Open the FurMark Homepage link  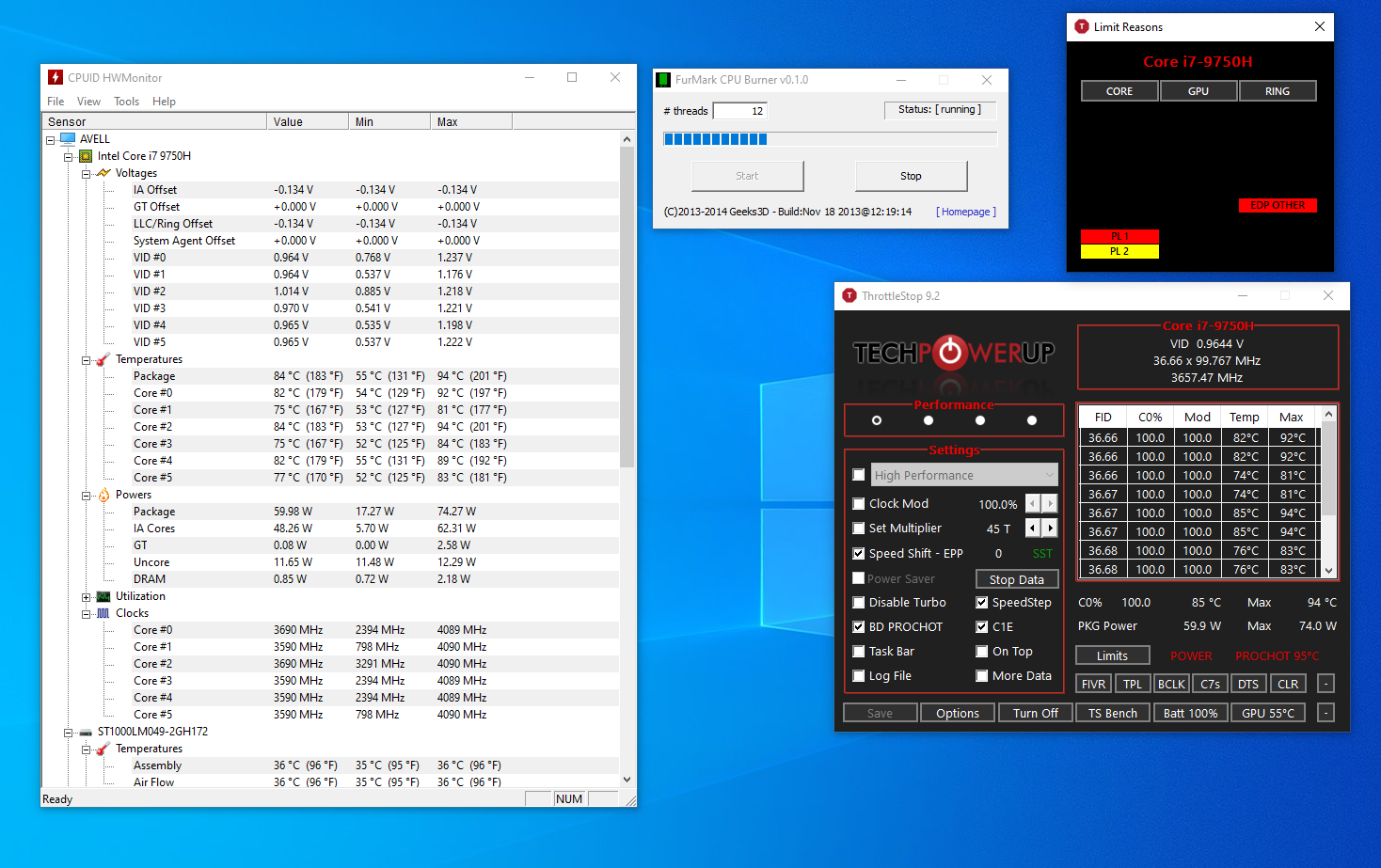pos(966,212)
